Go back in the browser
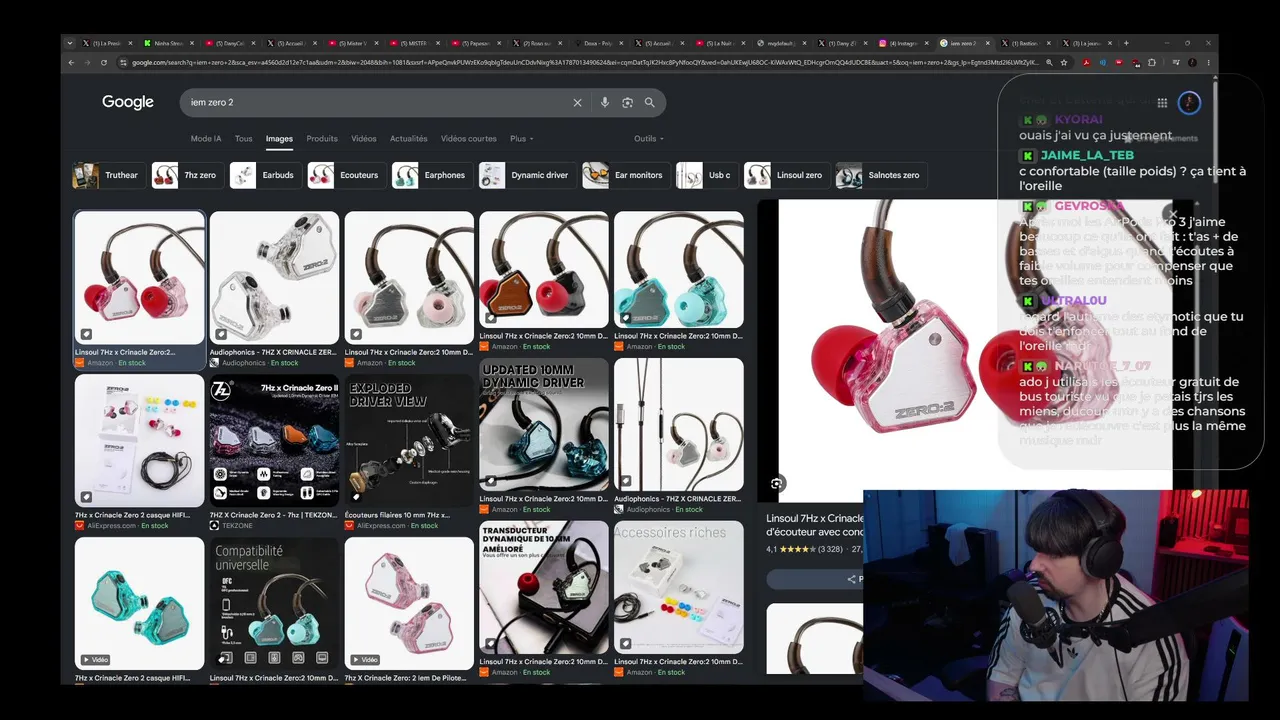Screen dimensions: 1280x720 click(71, 62)
